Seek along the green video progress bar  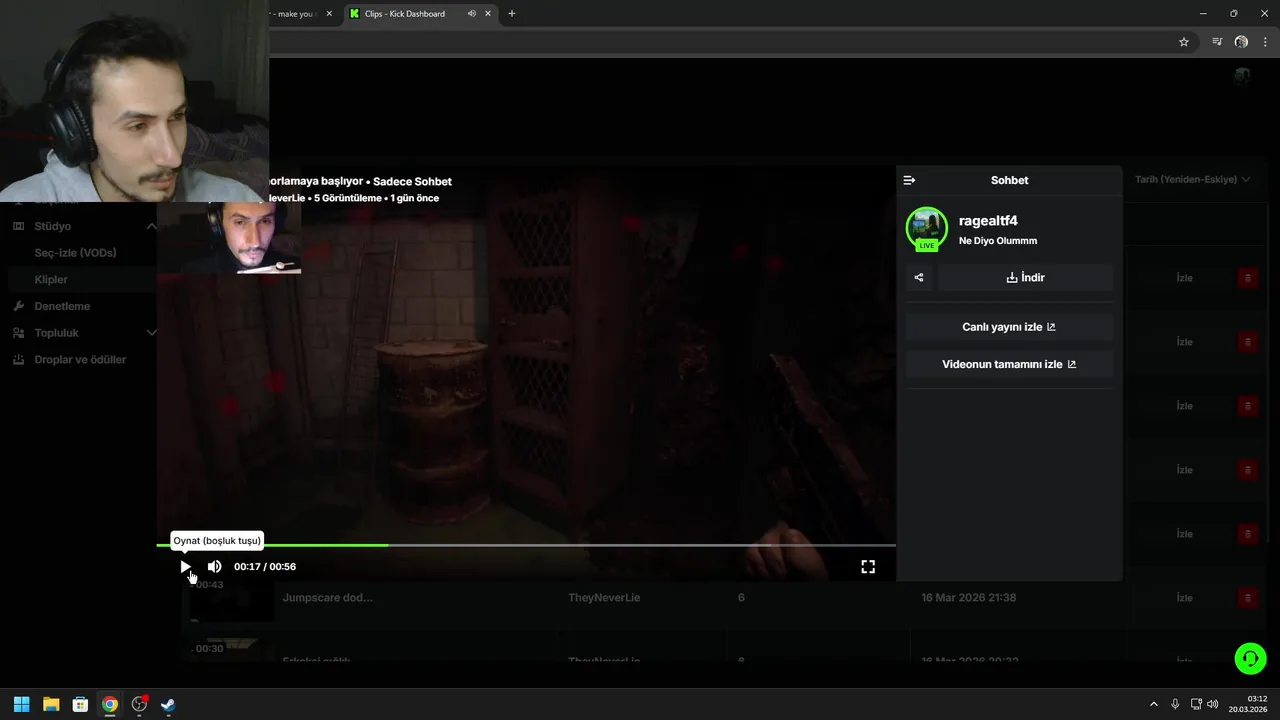[526, 545]
